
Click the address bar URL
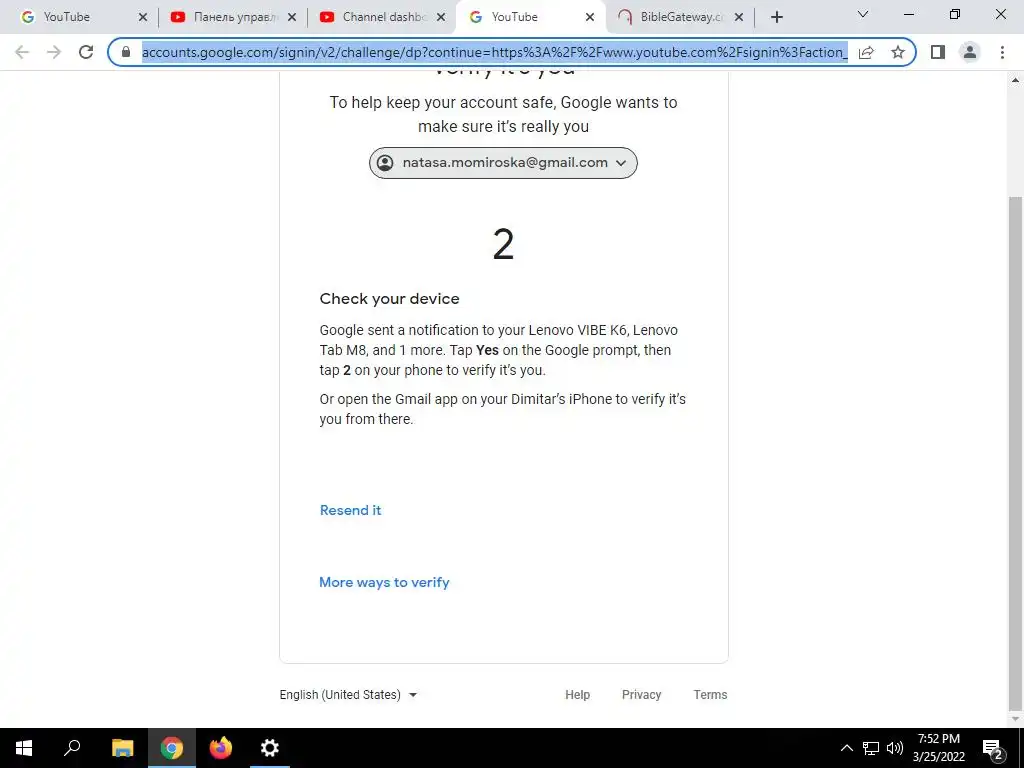pyautogui.click(x=494, y=52)
